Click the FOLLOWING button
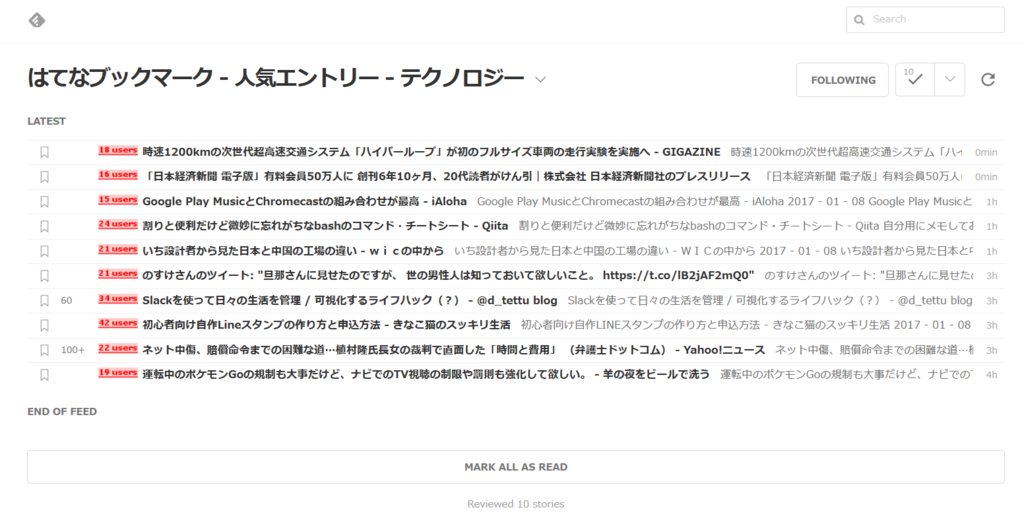The image size is (1024, 526). (842, 80)
